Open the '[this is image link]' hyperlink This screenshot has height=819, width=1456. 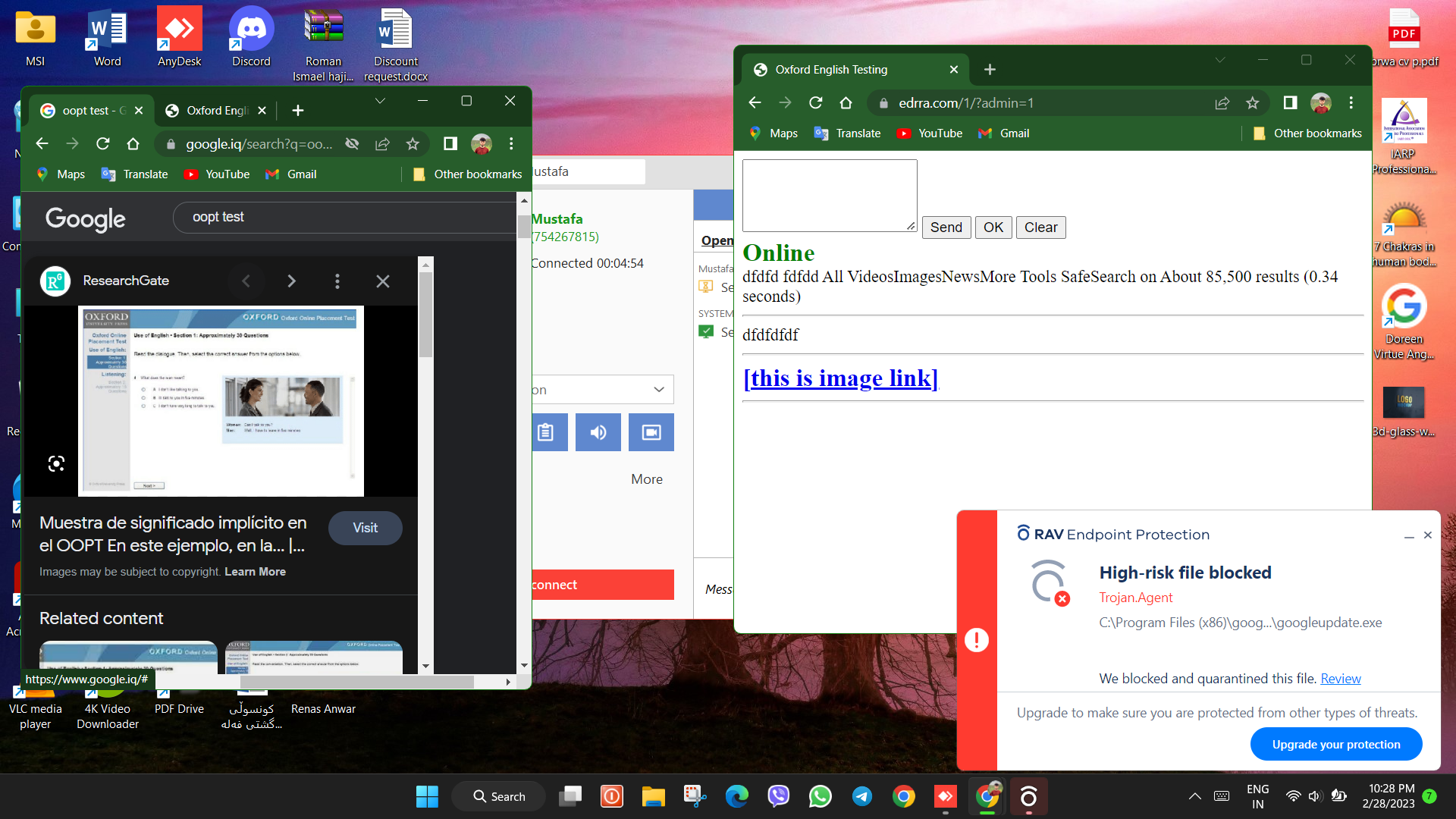(840, 378)
